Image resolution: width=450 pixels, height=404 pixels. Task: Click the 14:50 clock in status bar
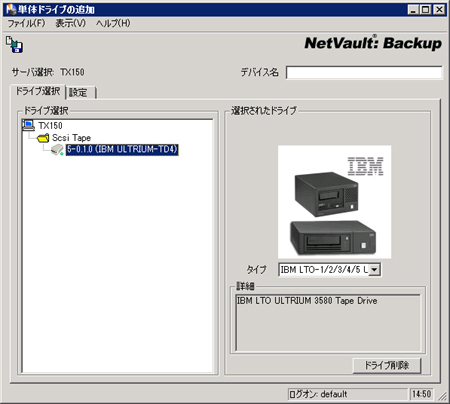(x=422, y=394)
